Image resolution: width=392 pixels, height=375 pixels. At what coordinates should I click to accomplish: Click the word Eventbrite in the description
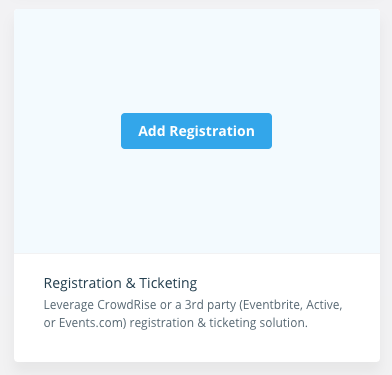pos(271,305)
